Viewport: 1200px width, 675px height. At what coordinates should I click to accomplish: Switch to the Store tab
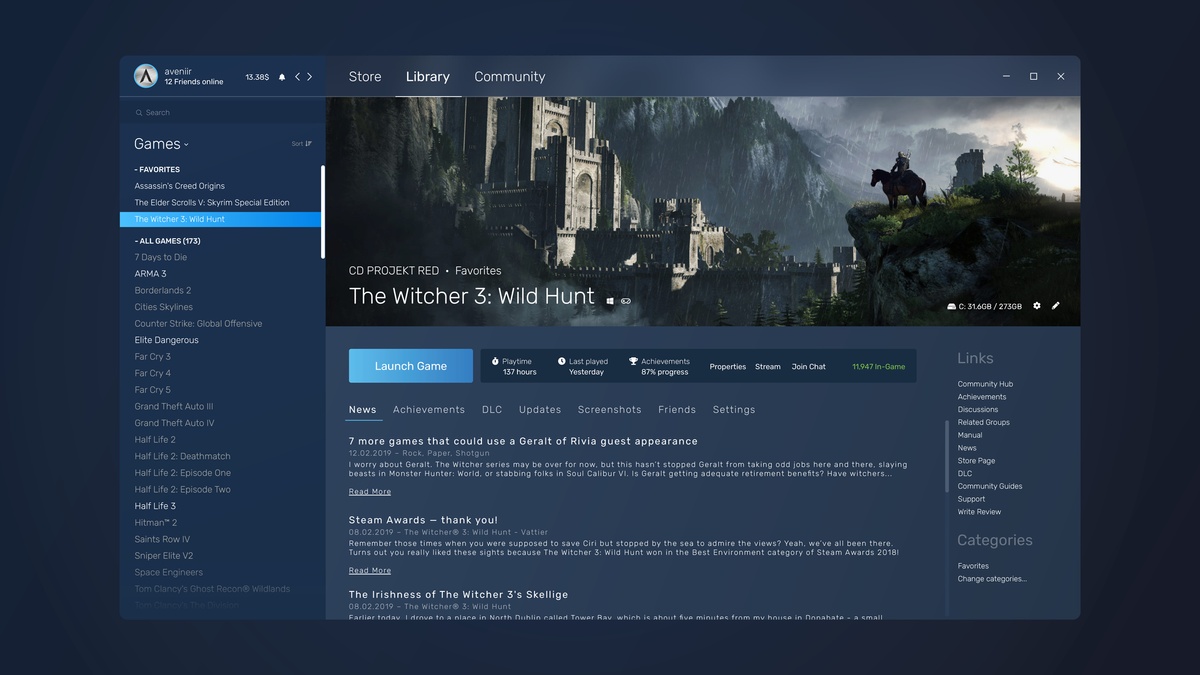coord(364,76)
